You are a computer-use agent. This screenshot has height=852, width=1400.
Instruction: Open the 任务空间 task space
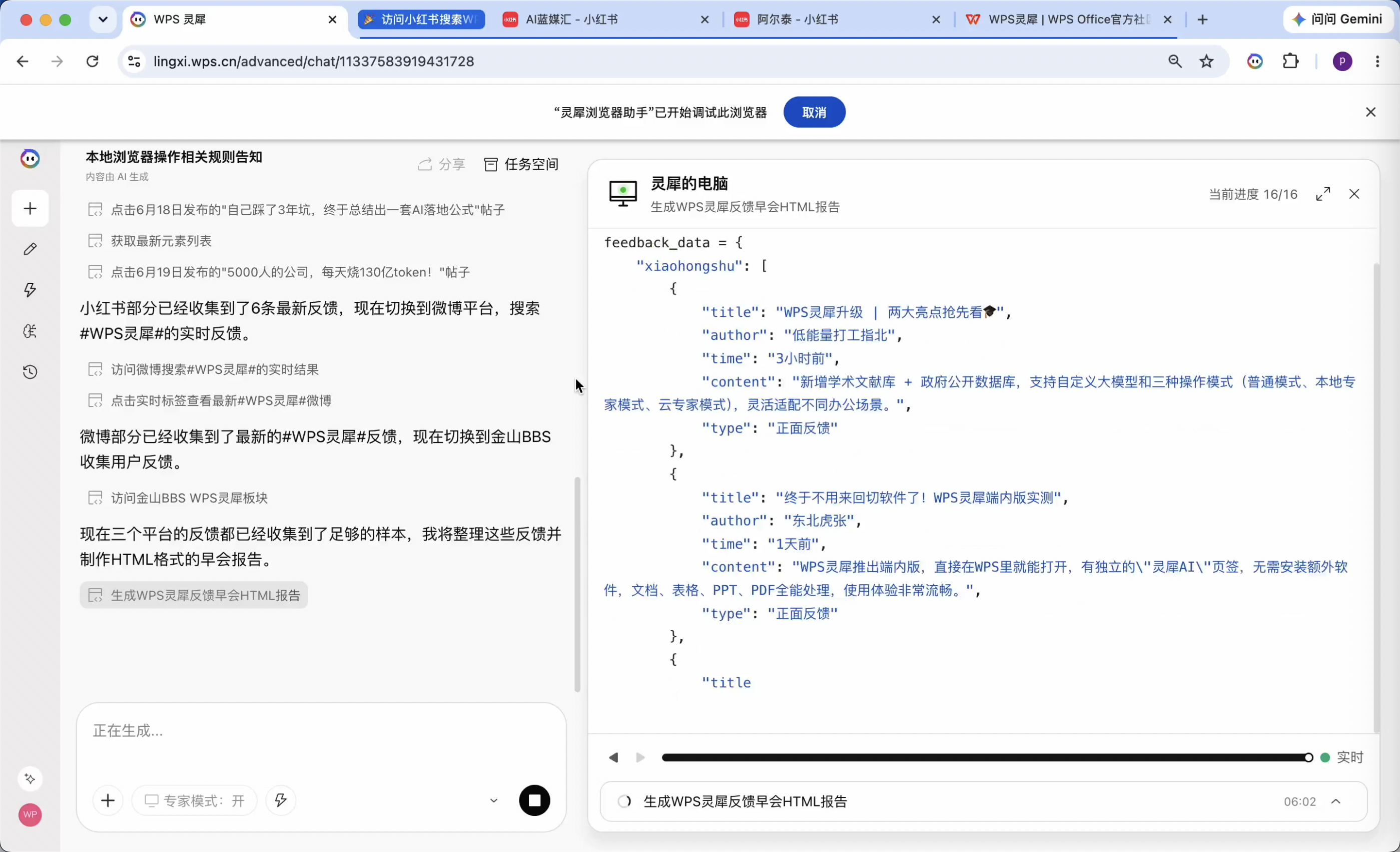tap(521, 165)
